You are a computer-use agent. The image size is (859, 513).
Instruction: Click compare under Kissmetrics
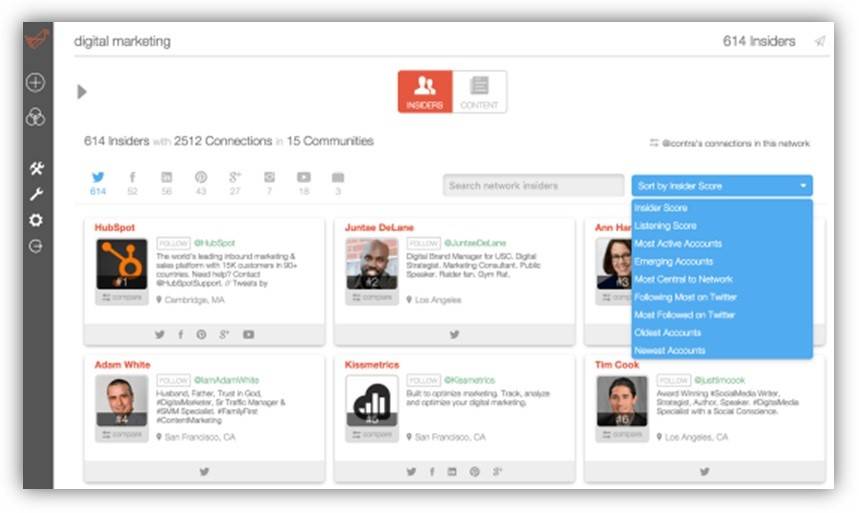coord(372,435)
